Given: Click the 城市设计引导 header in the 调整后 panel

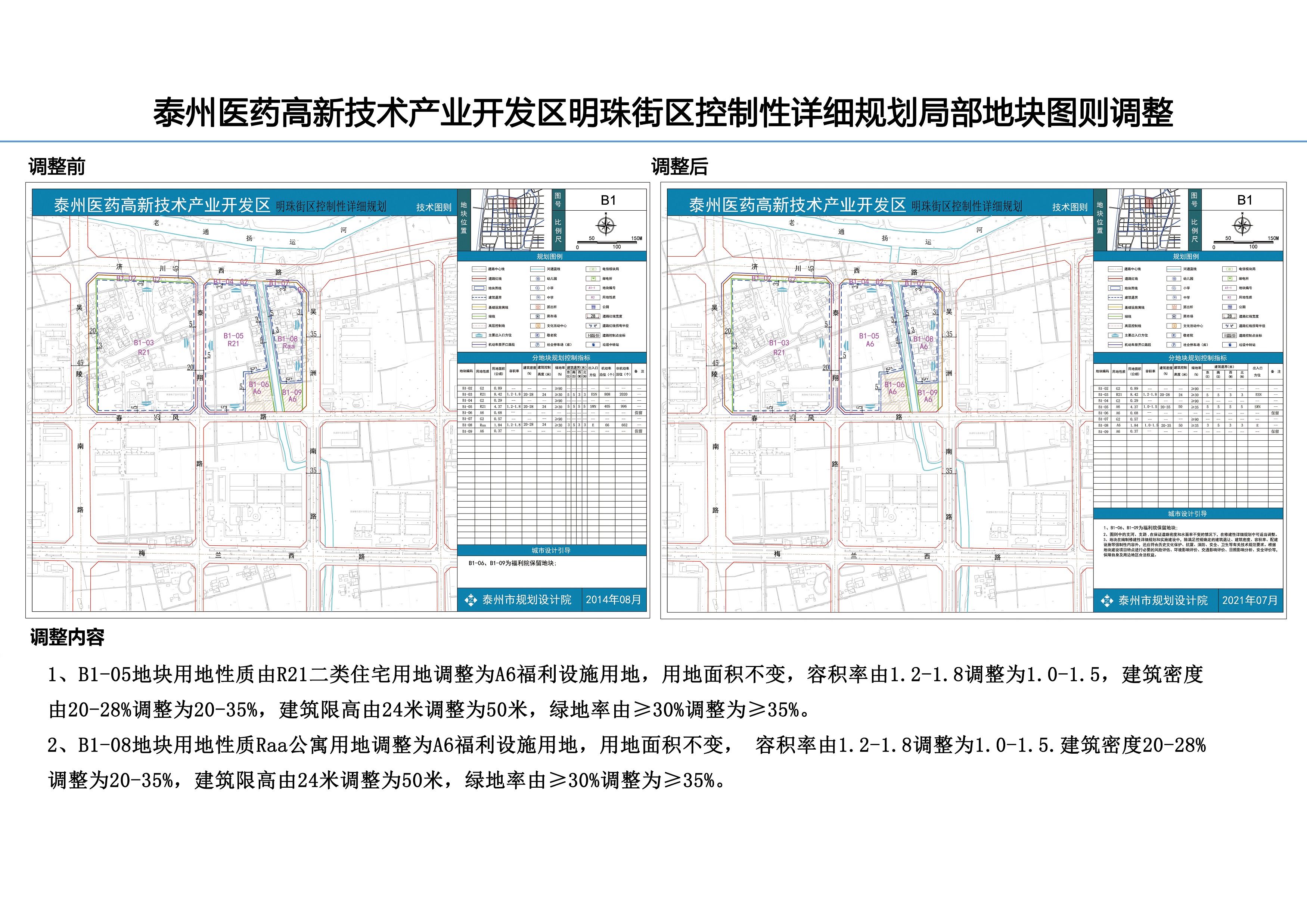Looking at the screenshot, I should click(x=1188, y=514).
